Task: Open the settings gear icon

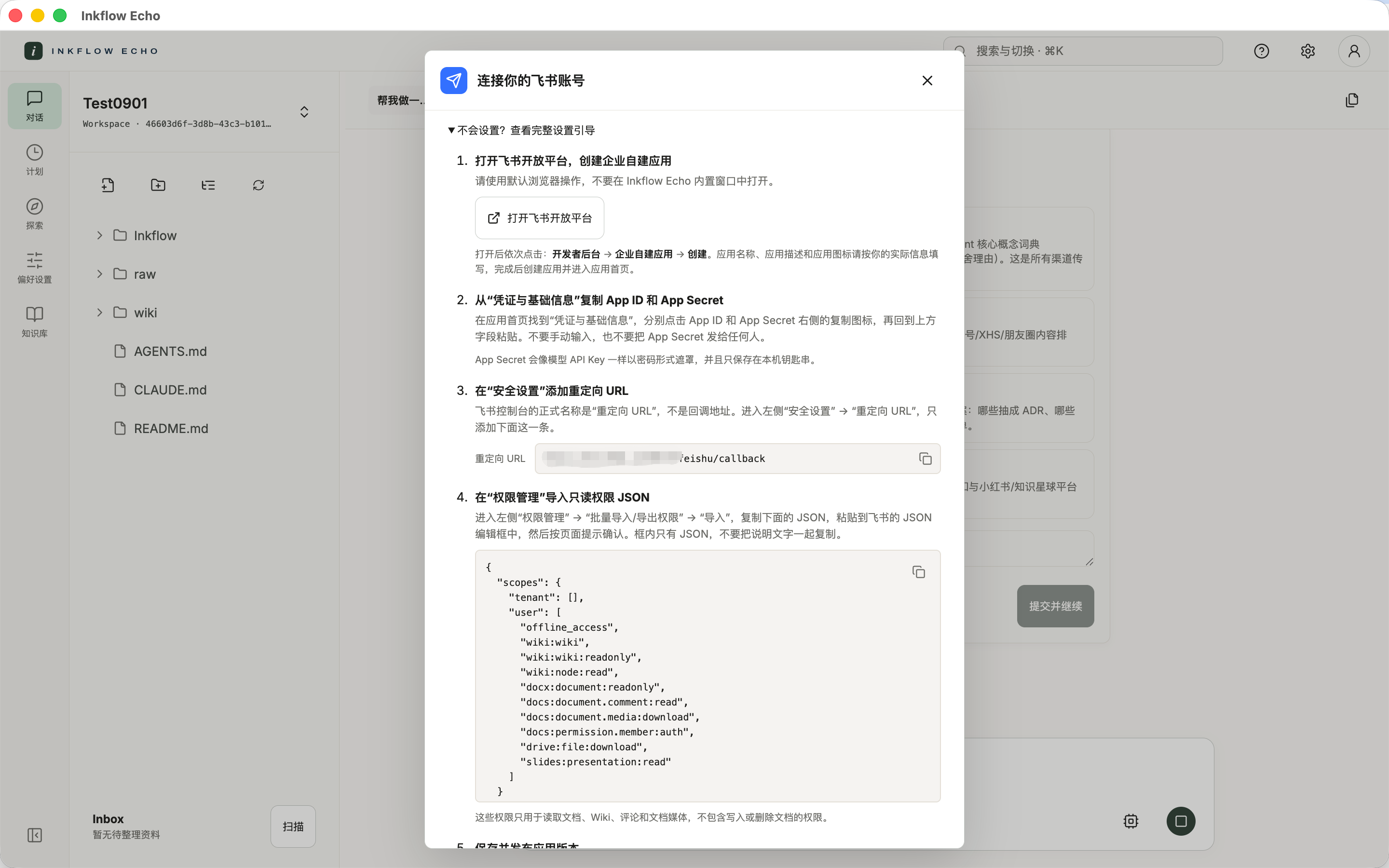Action: (x=1307, y=51)
